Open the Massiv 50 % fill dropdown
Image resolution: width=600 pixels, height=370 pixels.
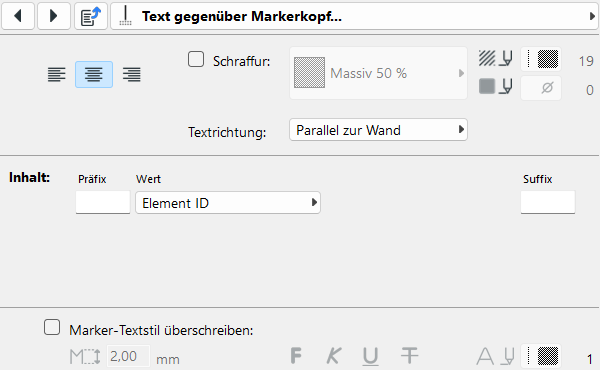tap(378, 73)
